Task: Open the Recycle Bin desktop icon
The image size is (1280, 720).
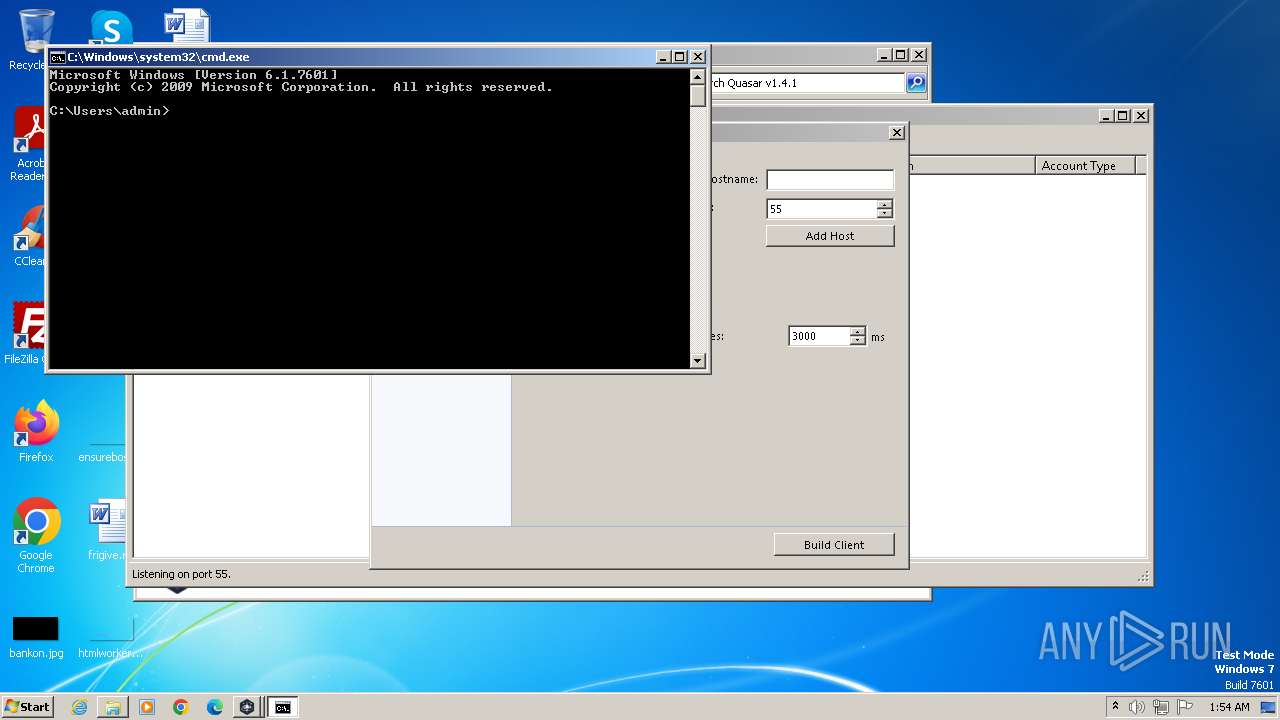Action: 36,30
